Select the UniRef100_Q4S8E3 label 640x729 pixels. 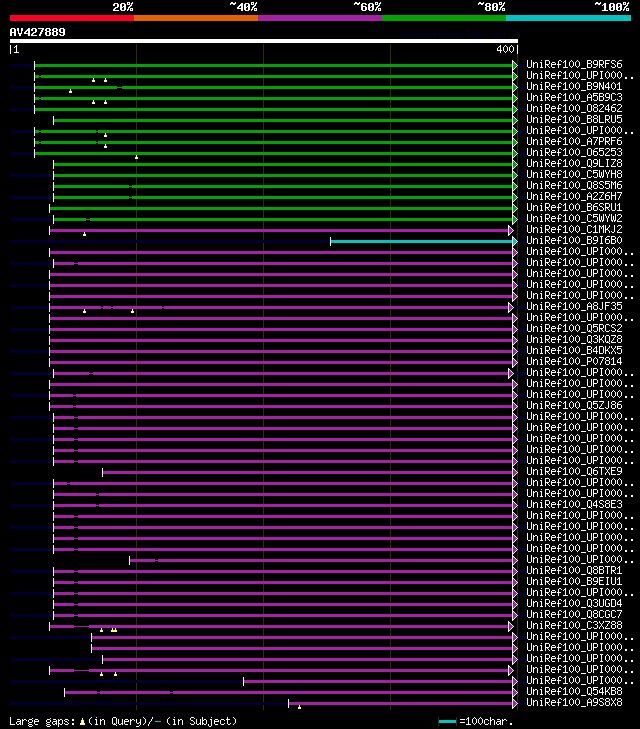[574, 504]
